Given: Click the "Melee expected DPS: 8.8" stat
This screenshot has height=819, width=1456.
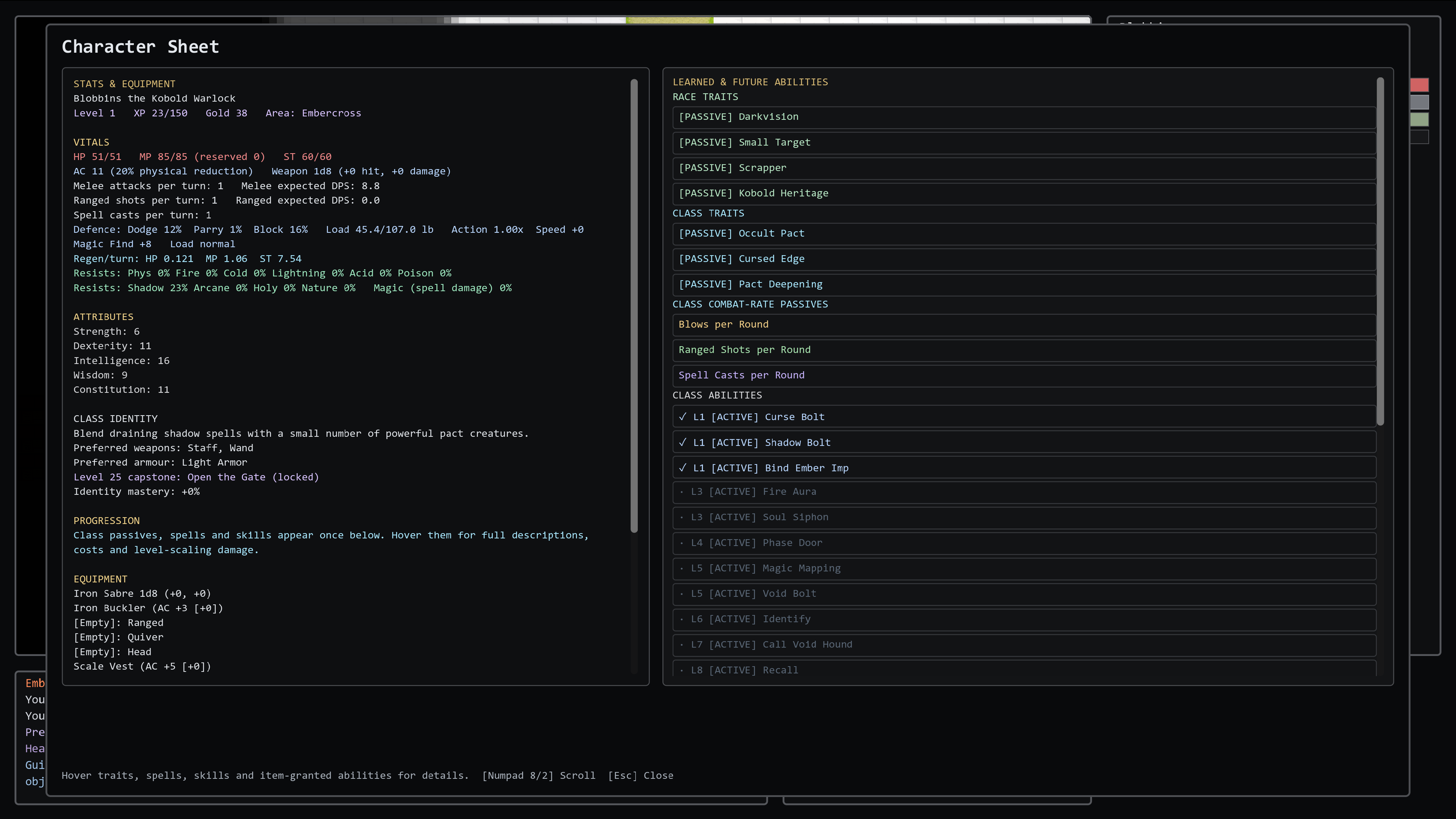Looking at the screenshot, I should pos(310,186).
